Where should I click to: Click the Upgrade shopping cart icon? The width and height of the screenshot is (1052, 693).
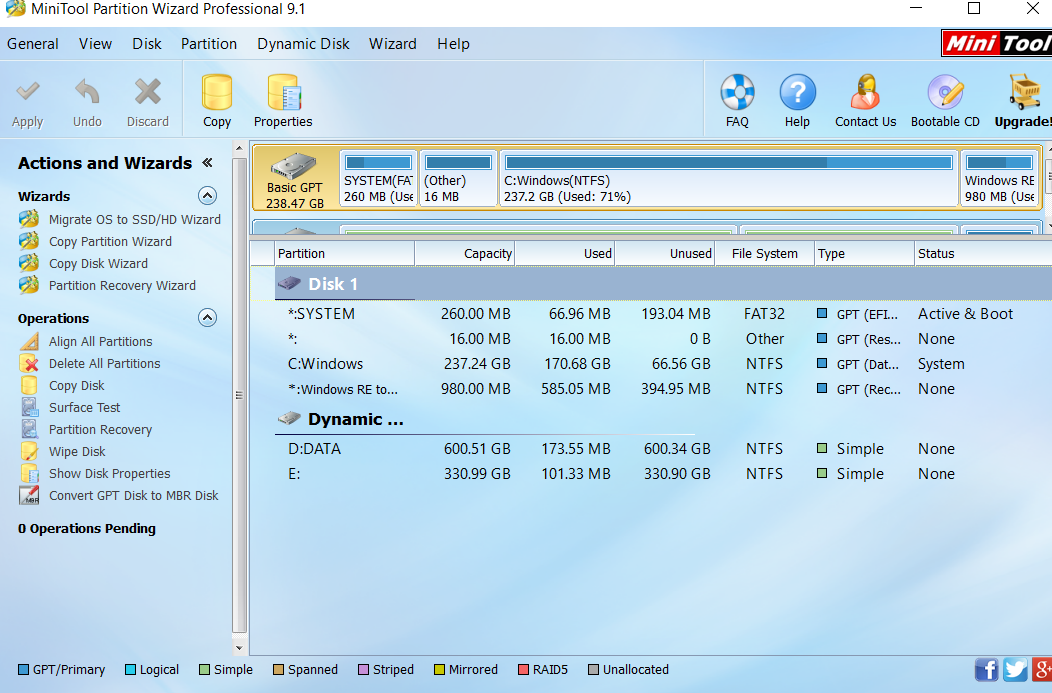click(1024, 92)
